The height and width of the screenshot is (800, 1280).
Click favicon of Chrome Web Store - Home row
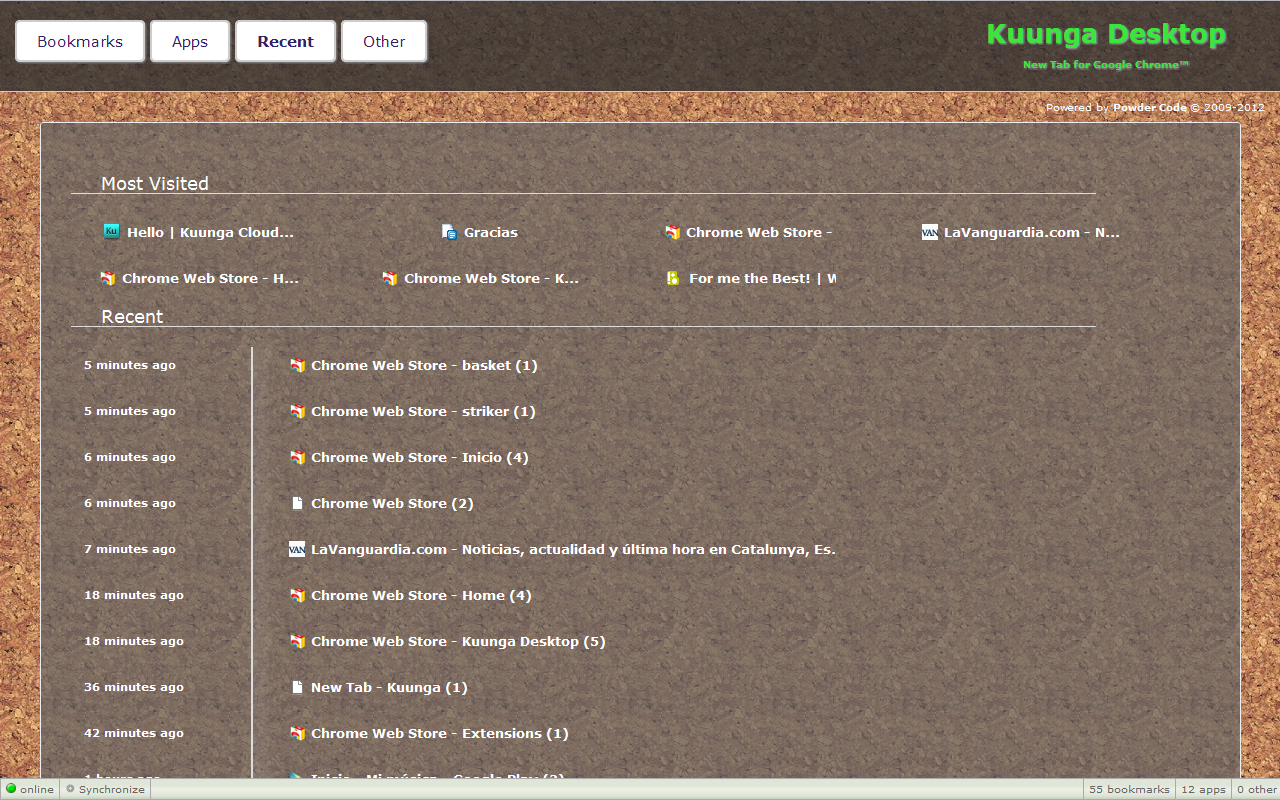(297, 595)
